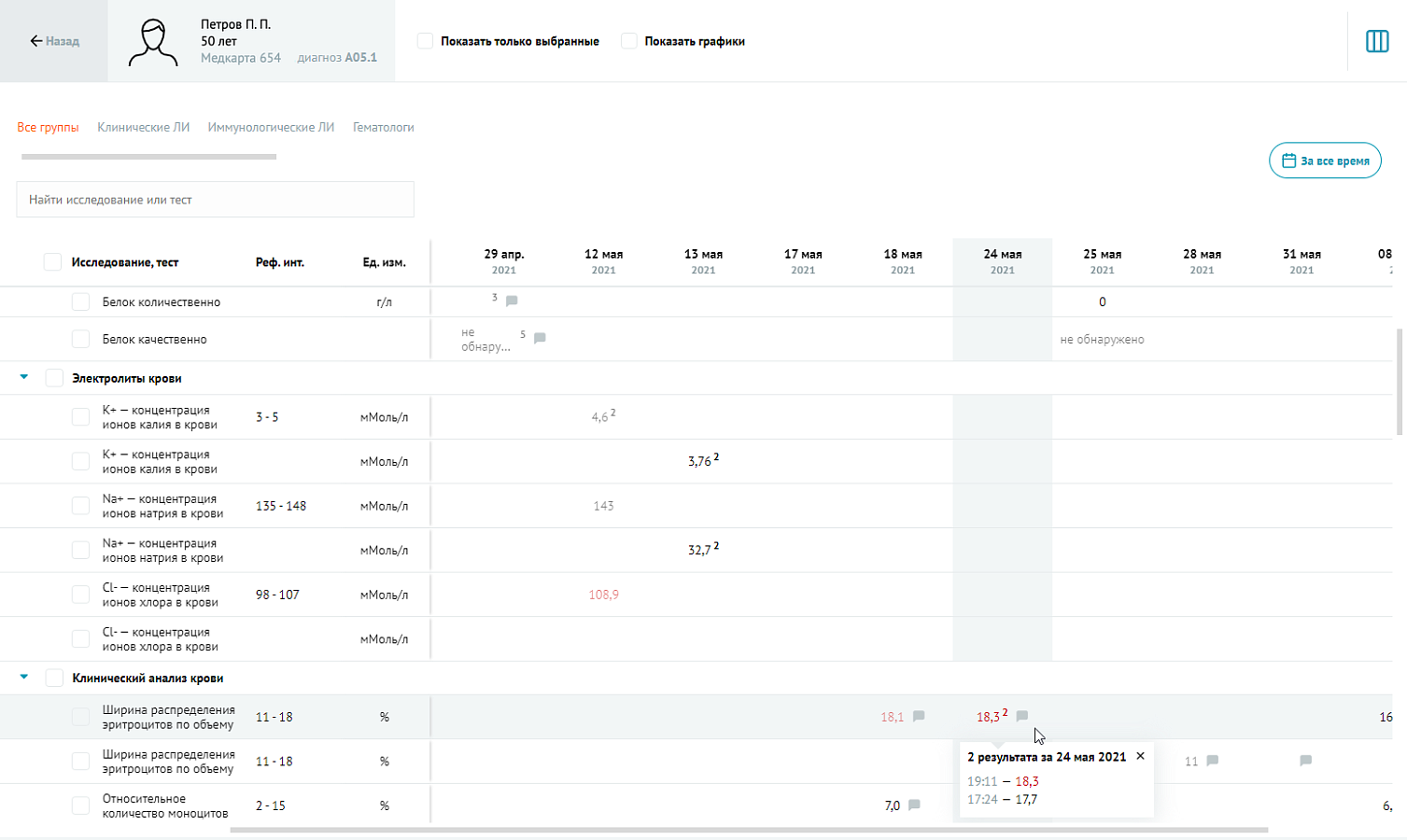Check the Электролиты крови group checkbox
1407x840 pixels.
click(x=54, y=378)
